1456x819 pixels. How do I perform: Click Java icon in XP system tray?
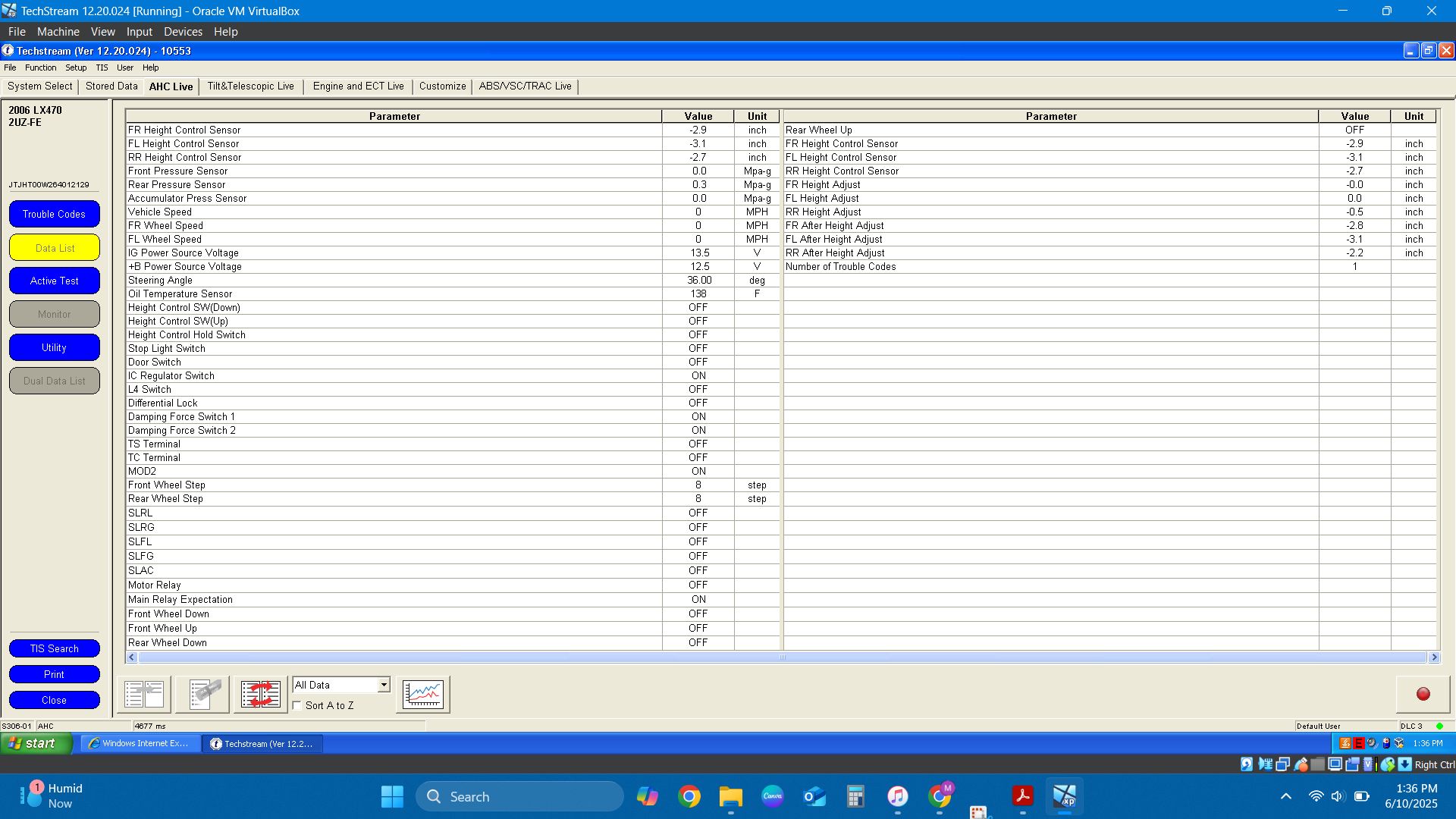point(1345,743)
